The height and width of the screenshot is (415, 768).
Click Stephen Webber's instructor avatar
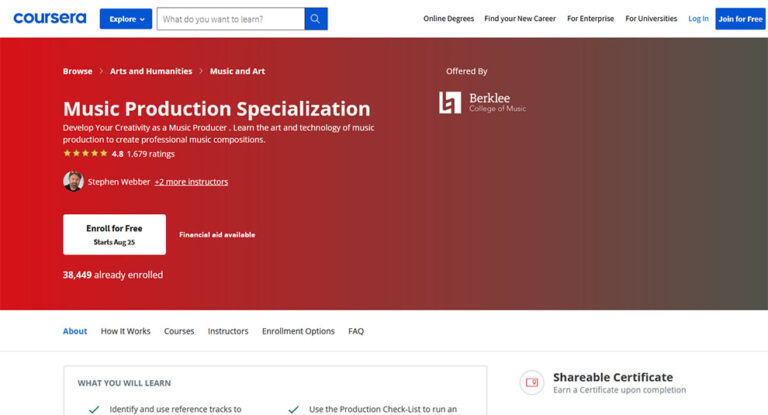coord(73,181)
